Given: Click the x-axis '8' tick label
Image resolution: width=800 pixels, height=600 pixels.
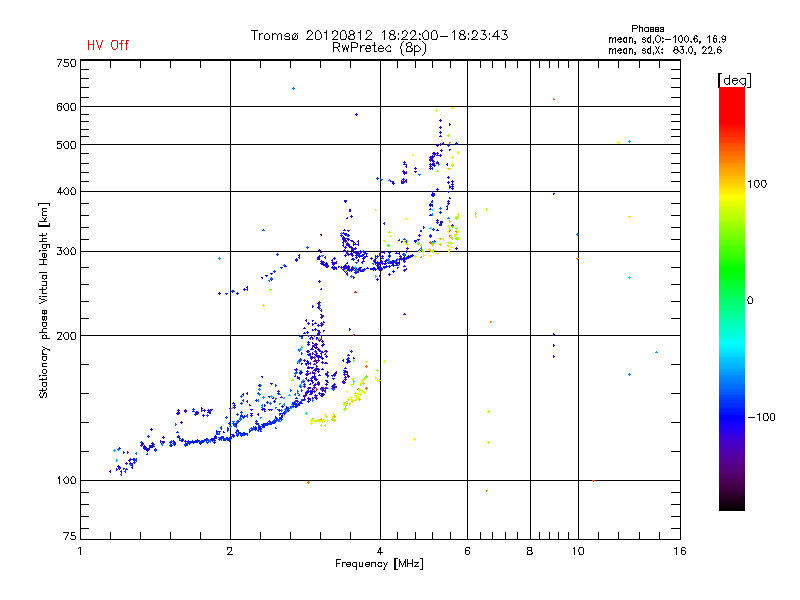Looking at the screenshot, I should [x=530, y=551].
